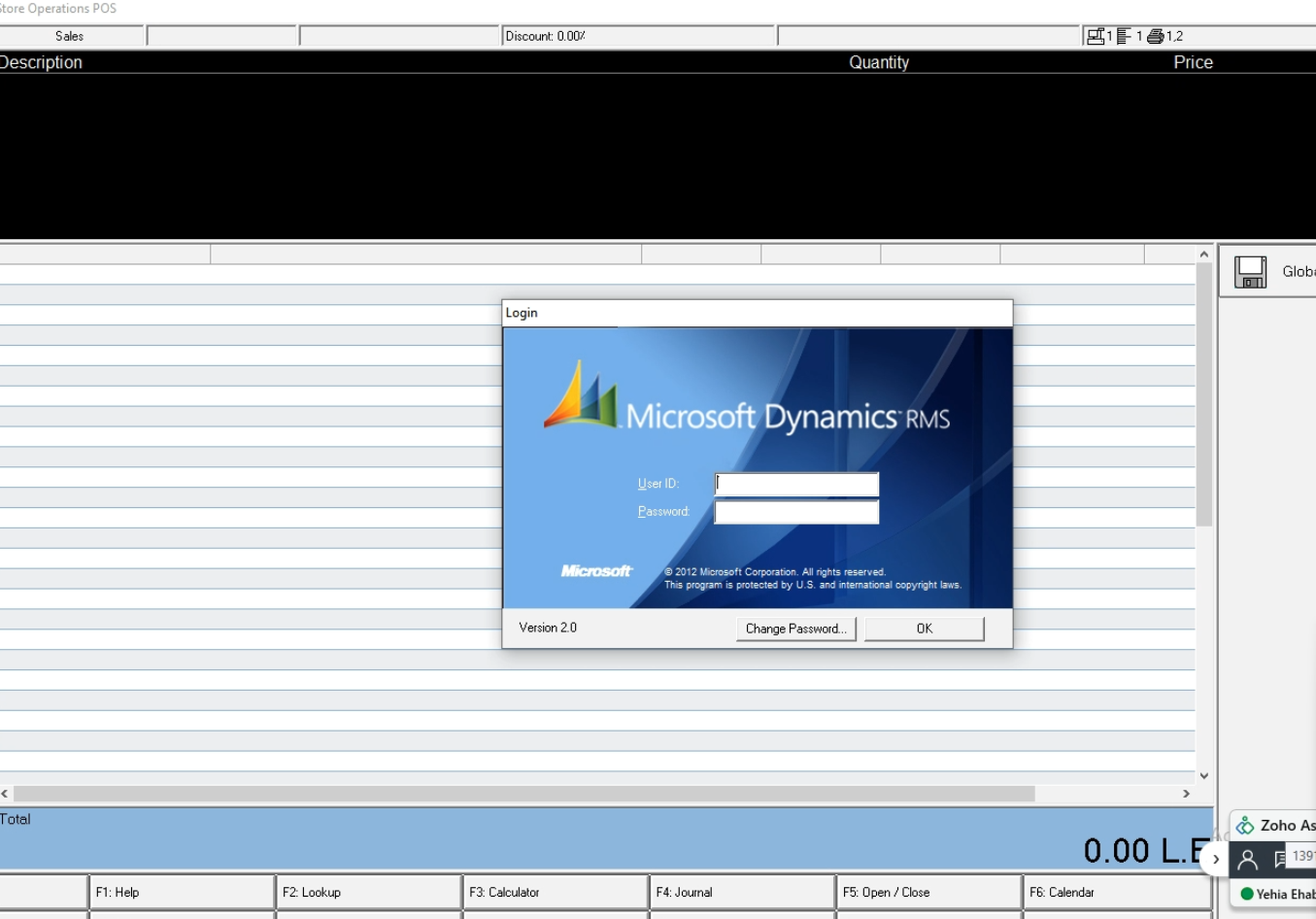
Task: Click the vertical scrollbar thumb
Action: (1204, 393)
